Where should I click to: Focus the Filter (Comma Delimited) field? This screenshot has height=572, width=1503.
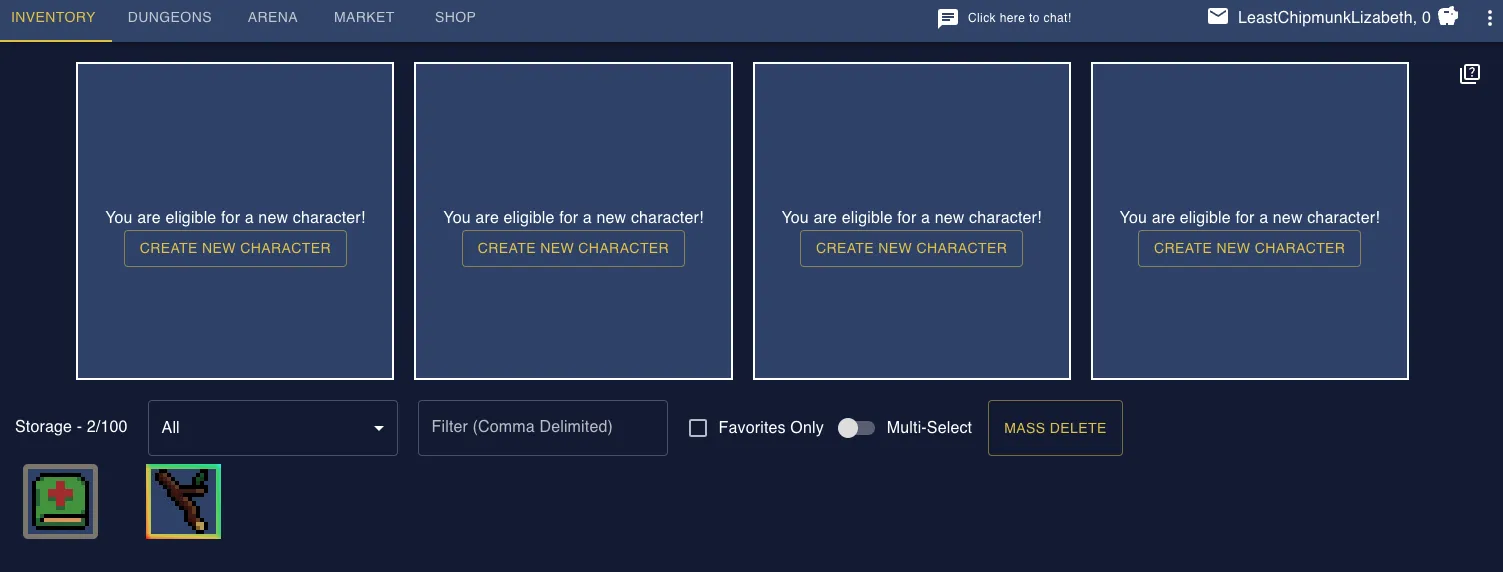coord(543,428)
